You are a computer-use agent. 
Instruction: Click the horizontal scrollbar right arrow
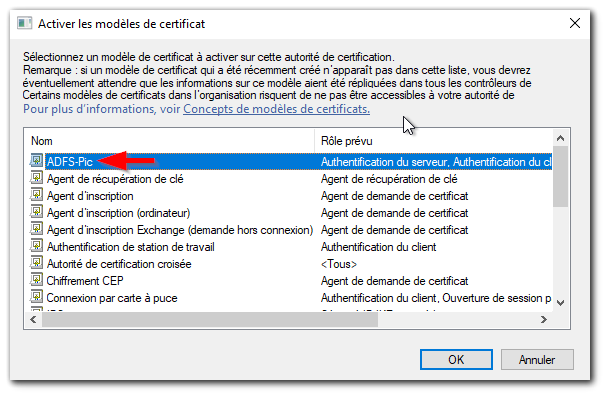tap(544, 320)
